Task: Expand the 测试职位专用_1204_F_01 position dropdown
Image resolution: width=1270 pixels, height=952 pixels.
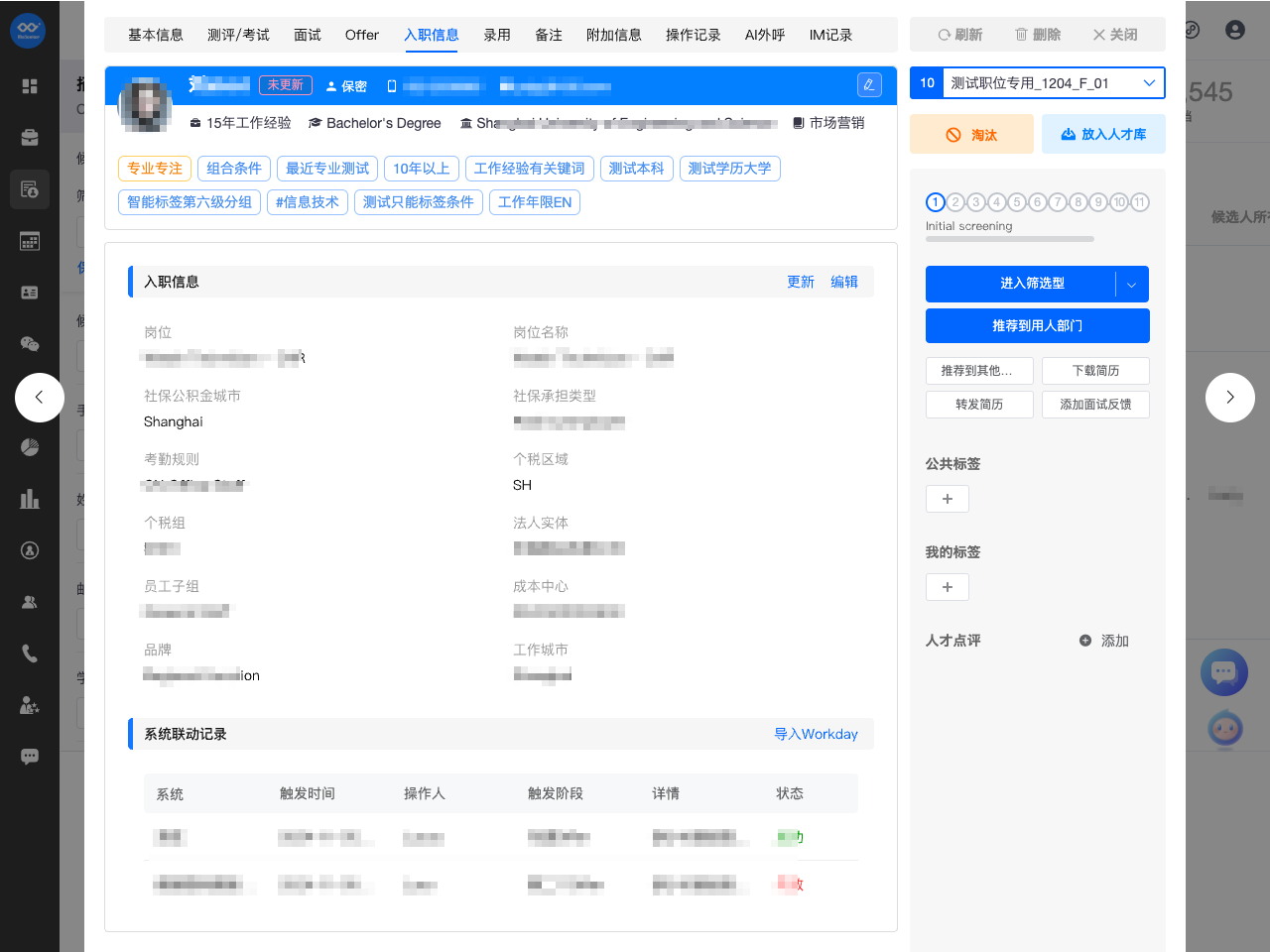Action: 1148,83
